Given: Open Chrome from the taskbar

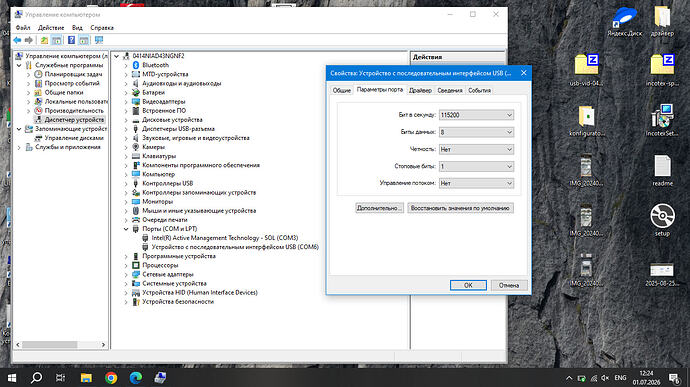Looking at the screenshot, I should 111,377.
